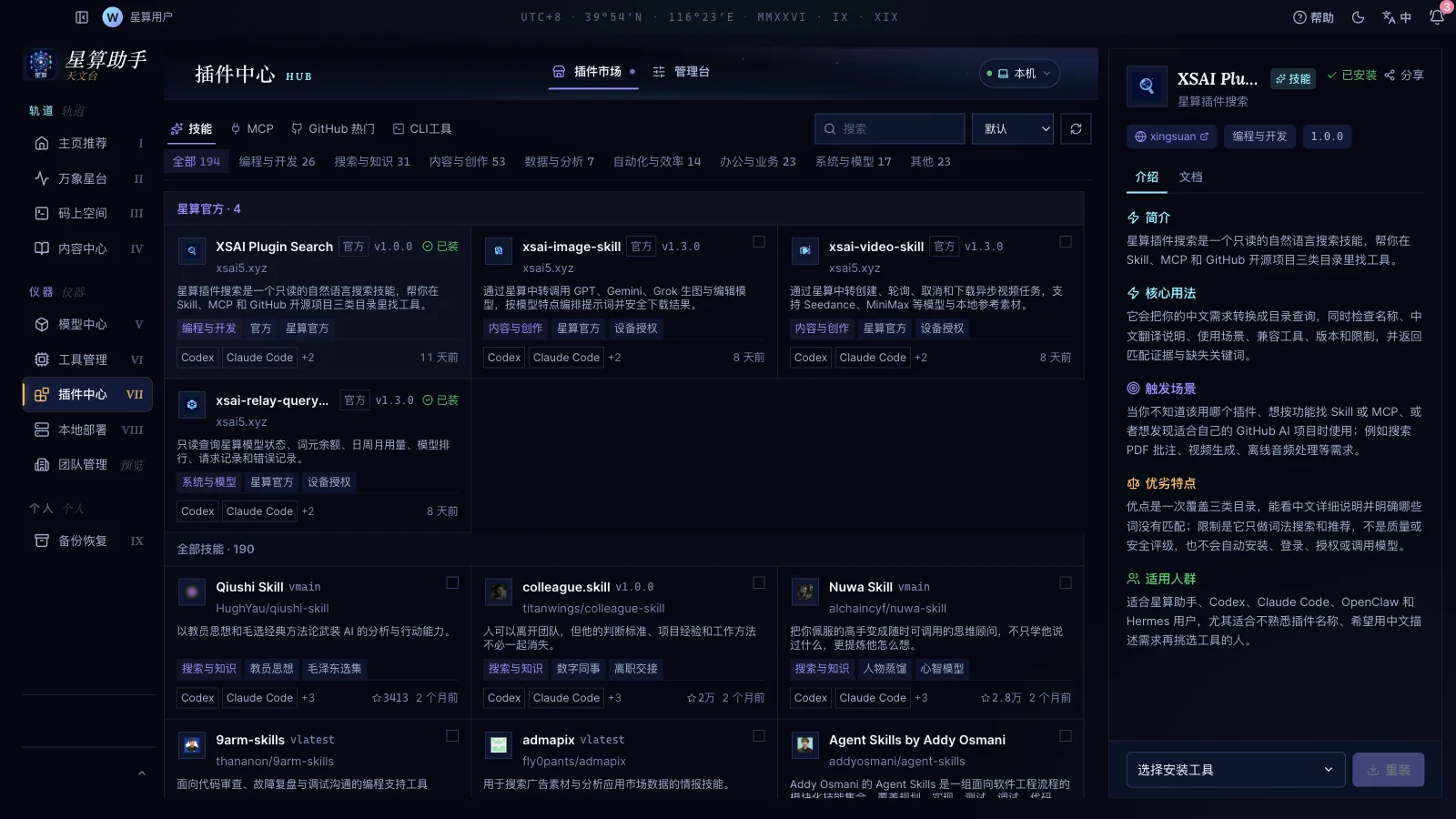The width and height of the screenshot is (1456, 819).
Task: Open the 管理台 tab
Action: tap(681, 72)
